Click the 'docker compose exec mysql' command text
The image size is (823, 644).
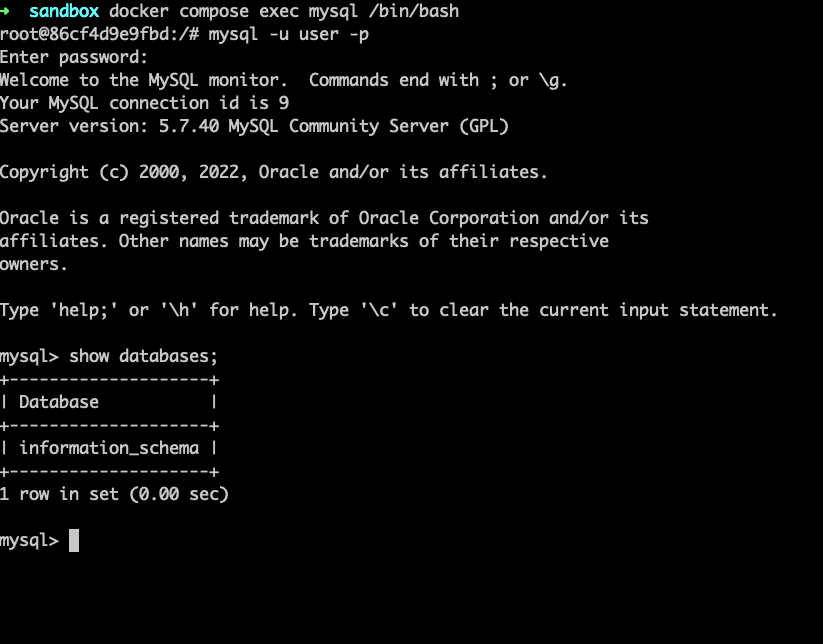tap(233, 11)
